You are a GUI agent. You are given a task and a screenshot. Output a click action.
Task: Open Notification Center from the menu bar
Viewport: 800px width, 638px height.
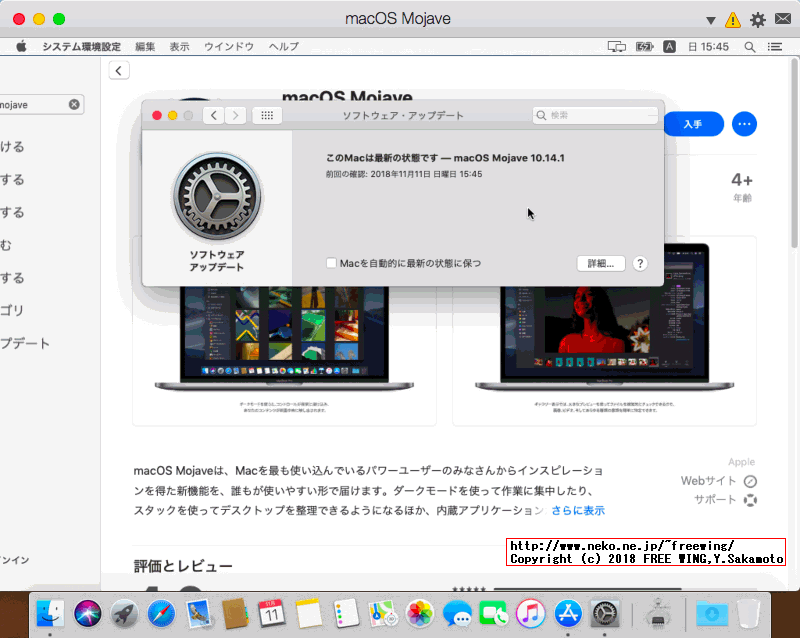776,46
